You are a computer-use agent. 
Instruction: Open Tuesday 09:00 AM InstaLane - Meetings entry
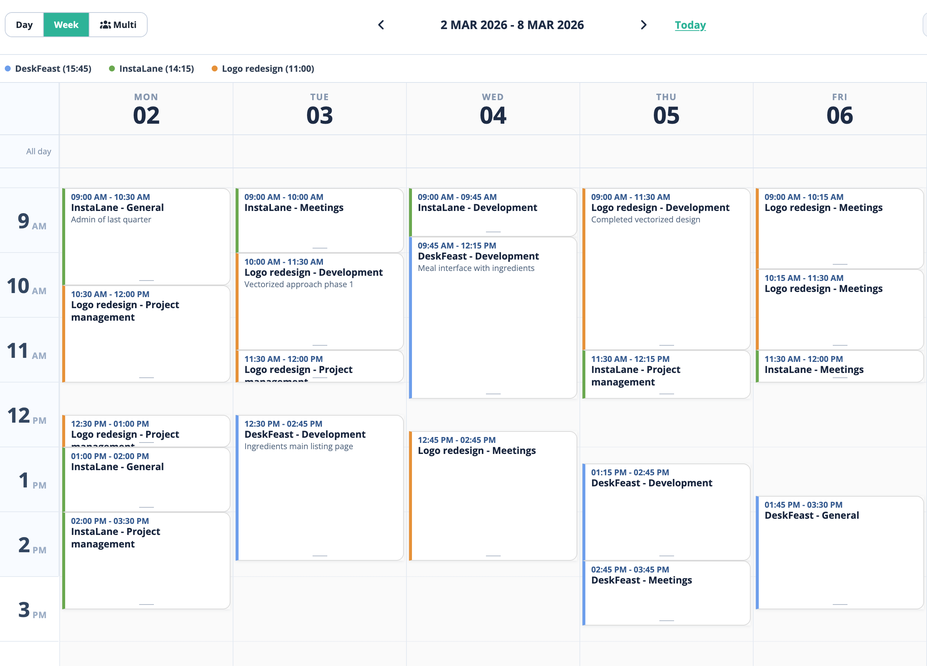tap(319, 220)
